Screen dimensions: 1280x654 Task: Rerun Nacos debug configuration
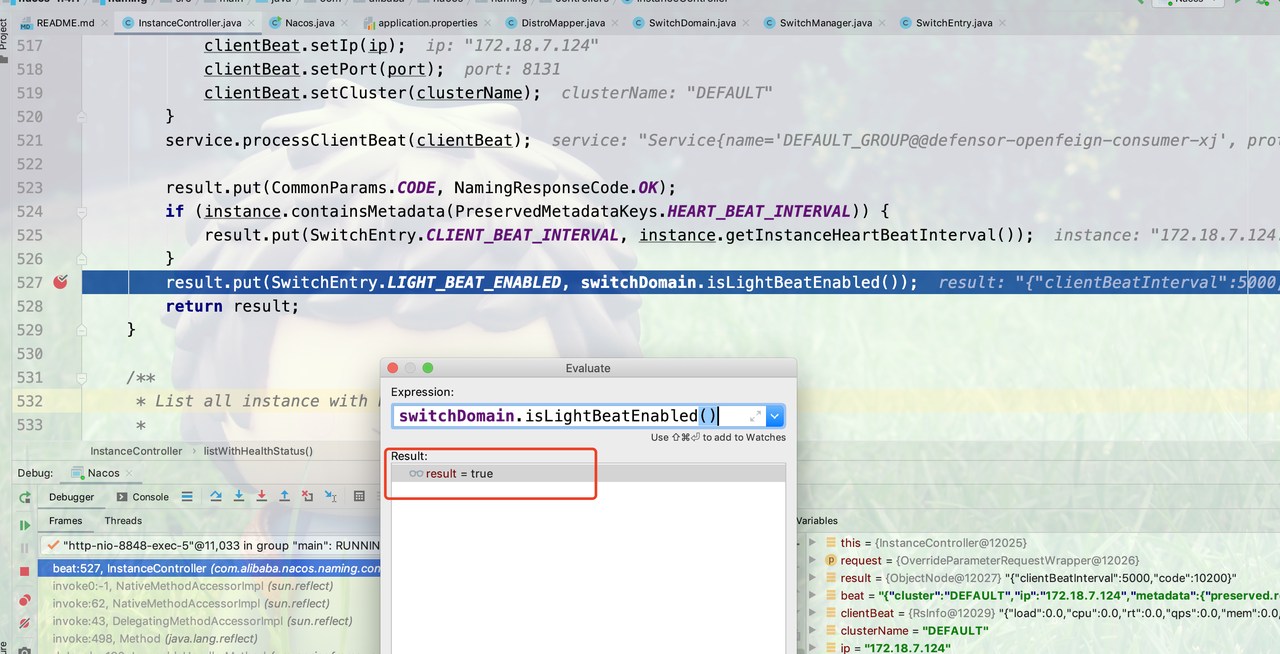click(25, 498)
